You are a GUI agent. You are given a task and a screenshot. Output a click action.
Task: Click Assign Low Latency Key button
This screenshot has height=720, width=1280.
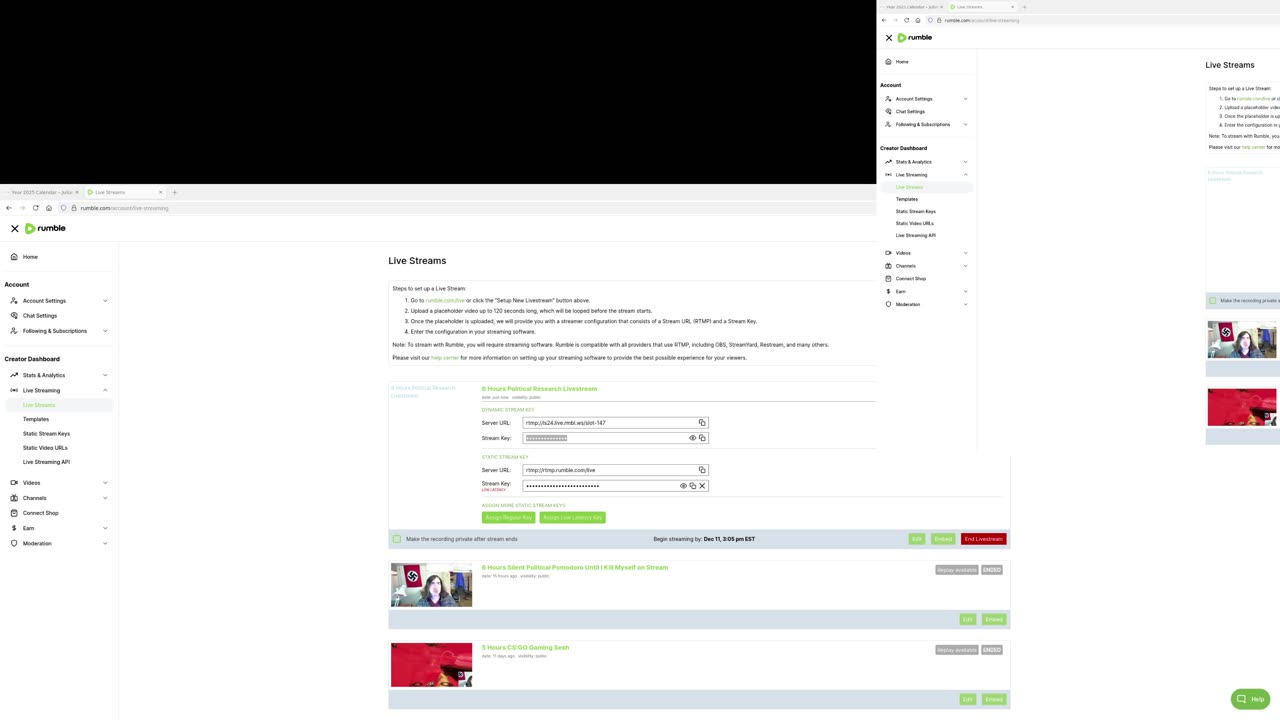[x=573, y=518]
